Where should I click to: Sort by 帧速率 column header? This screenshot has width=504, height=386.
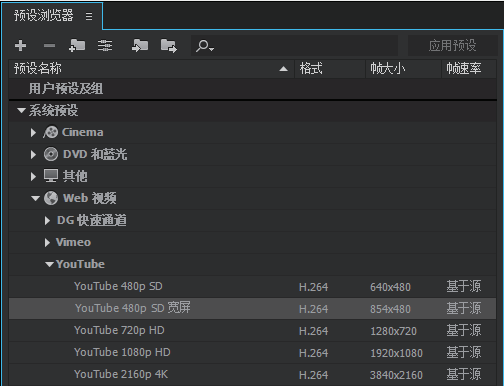pos(469,69)
